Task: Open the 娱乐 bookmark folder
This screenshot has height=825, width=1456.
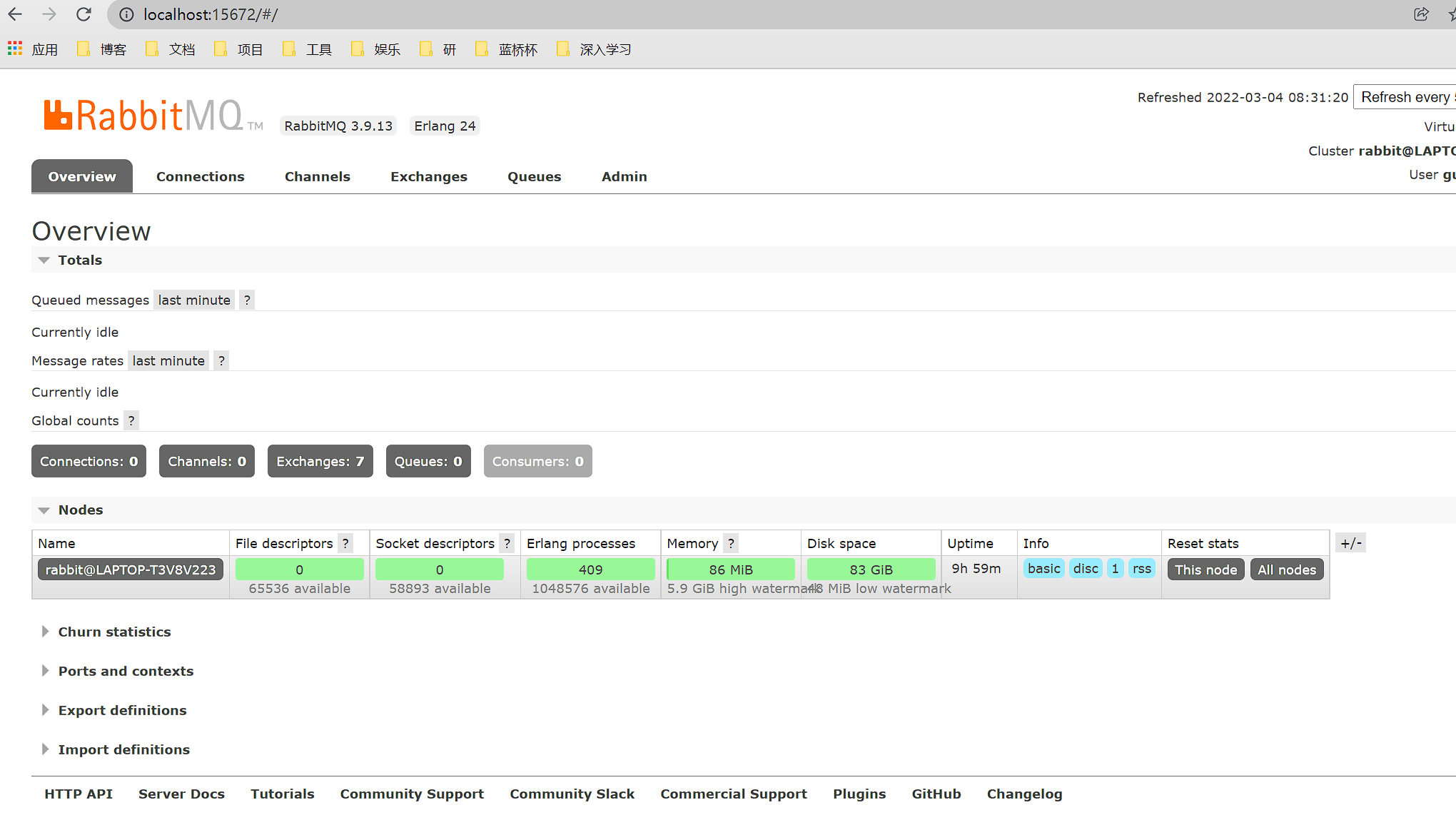Action: (375, 49)
